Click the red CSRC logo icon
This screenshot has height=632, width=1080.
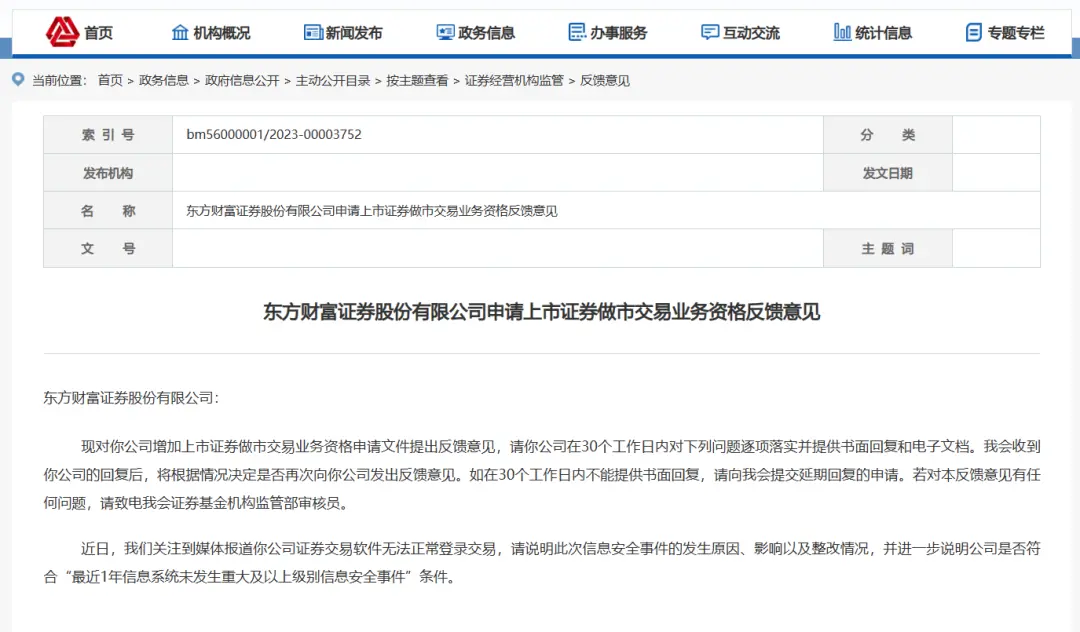[x=62, y=32]
